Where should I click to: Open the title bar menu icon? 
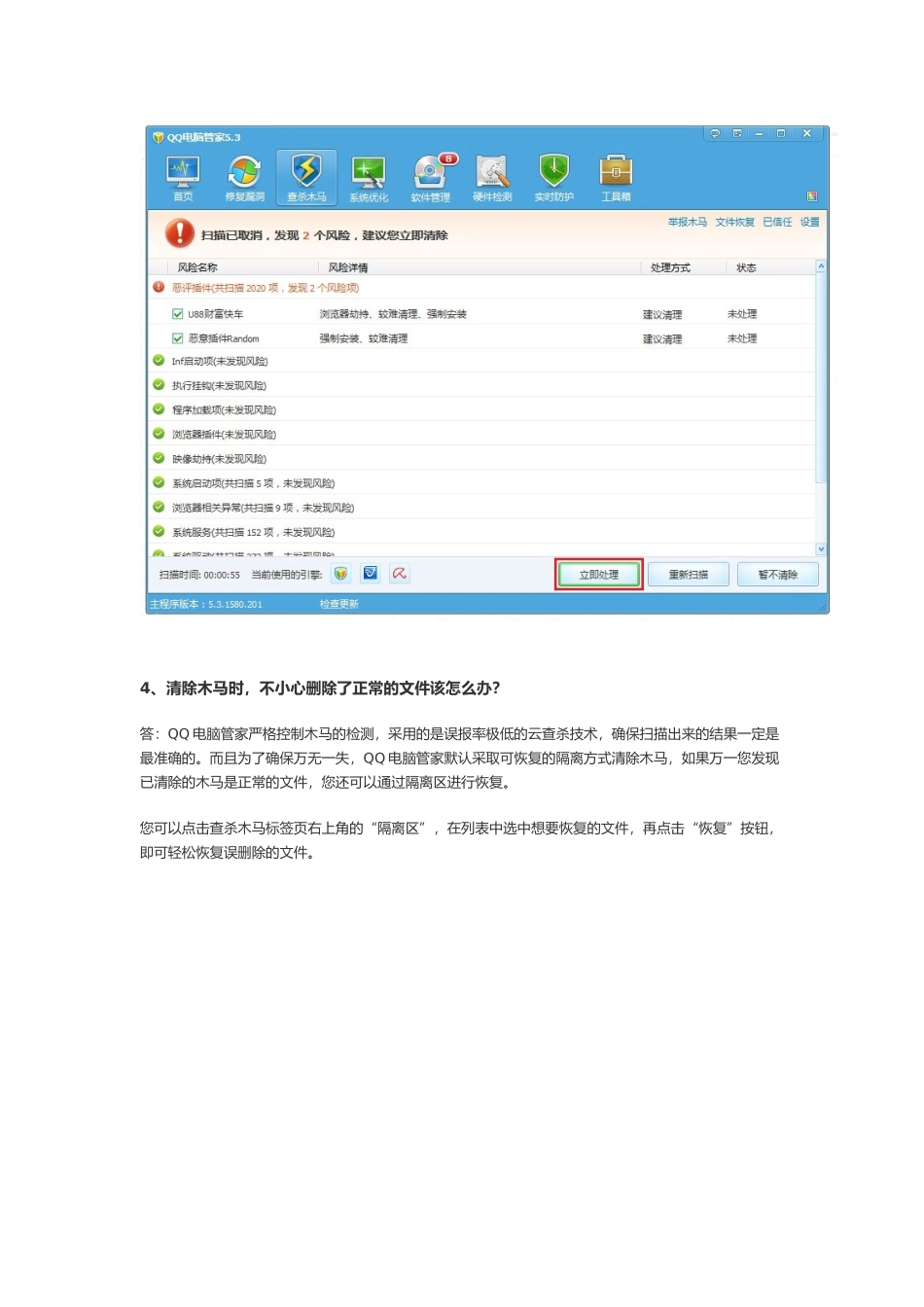click(x=737, y=133)
